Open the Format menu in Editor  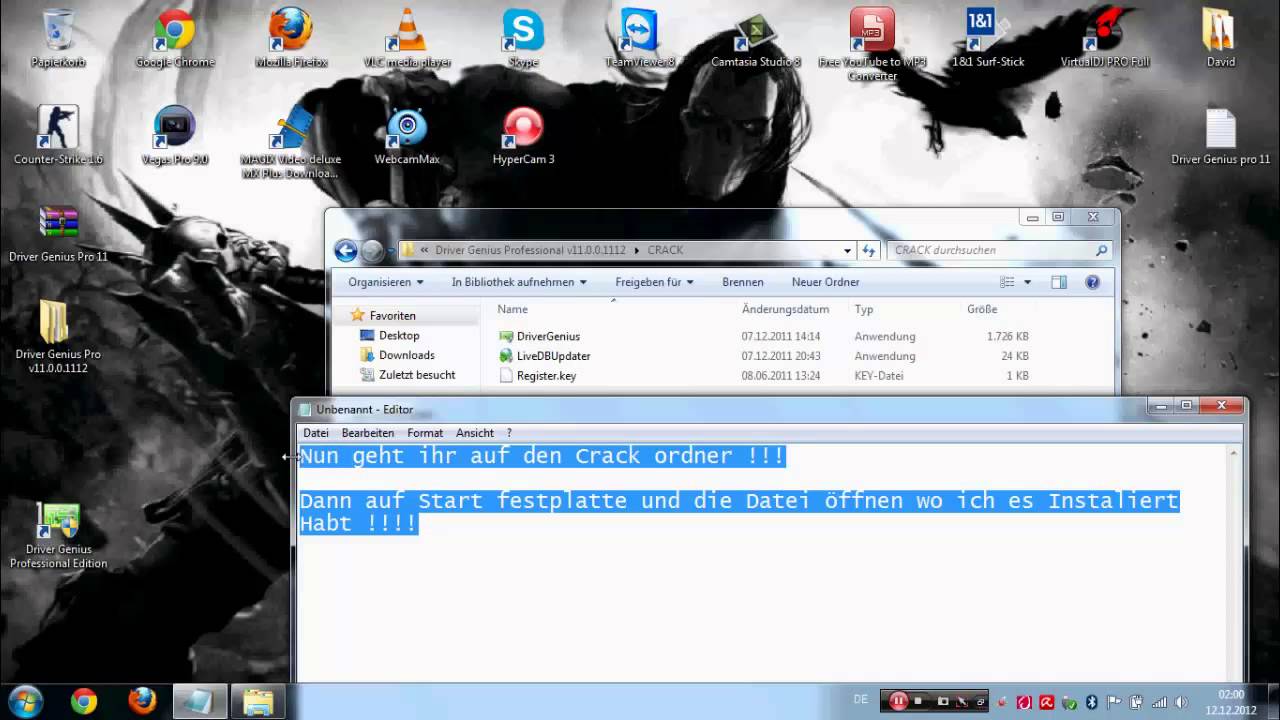tap(425, 433)
